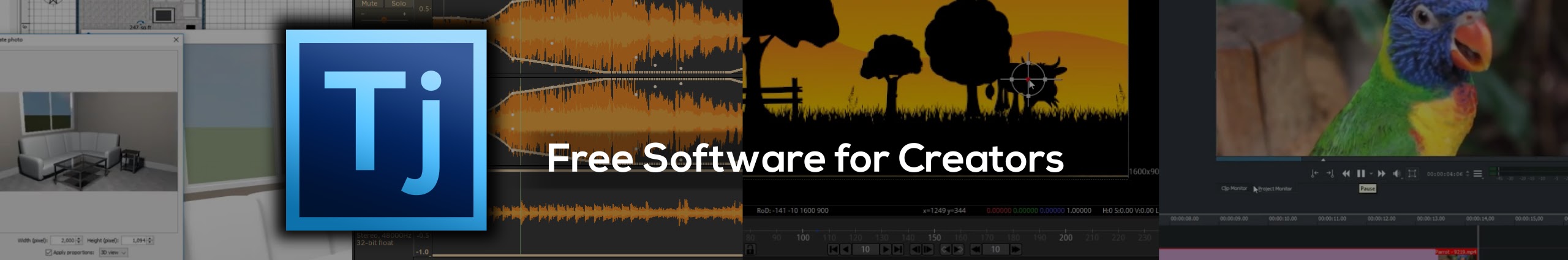Go to previous keyframe in Natron
The width and height of the screenshot is (1568, 260).
tap(946, 250)
